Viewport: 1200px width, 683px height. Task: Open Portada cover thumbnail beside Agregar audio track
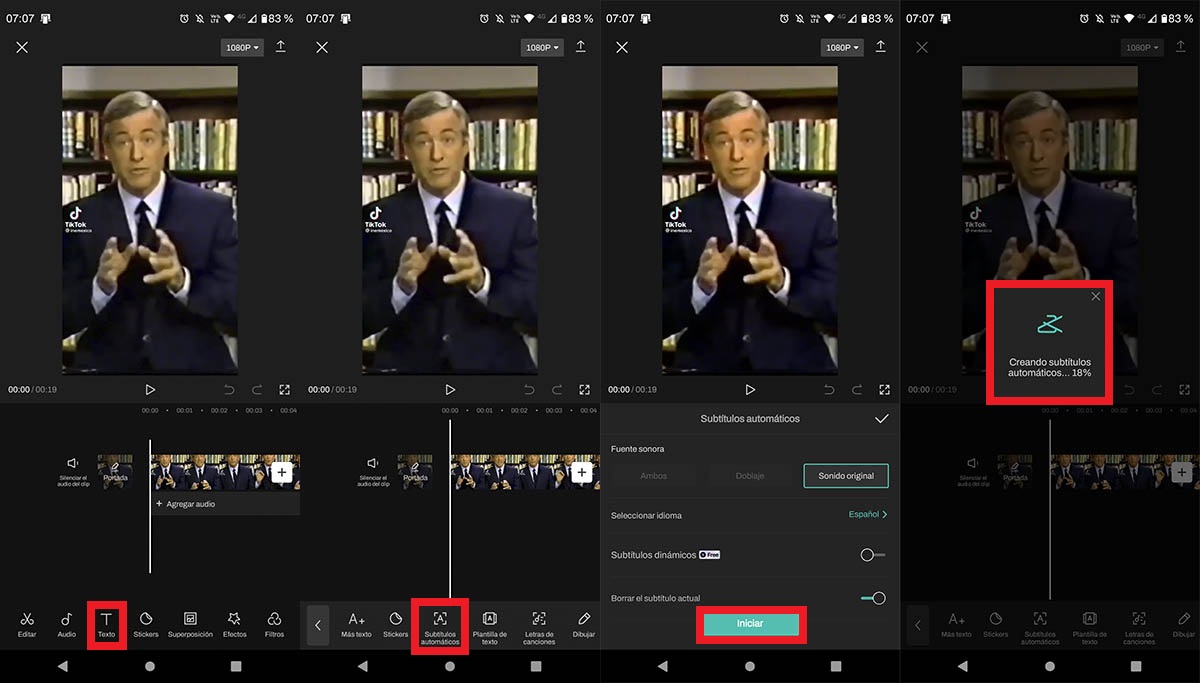pos(116,470)
